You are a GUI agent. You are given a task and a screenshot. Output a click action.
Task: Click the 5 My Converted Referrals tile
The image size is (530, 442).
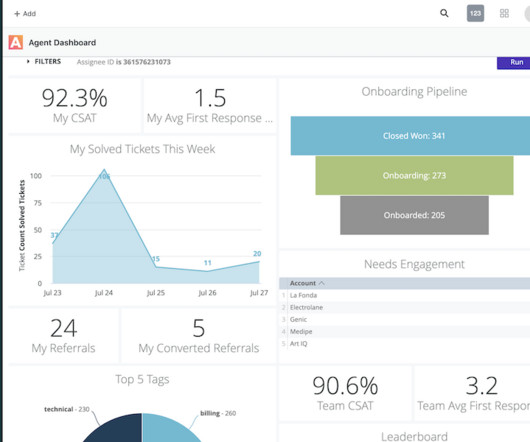pos(199,336)
